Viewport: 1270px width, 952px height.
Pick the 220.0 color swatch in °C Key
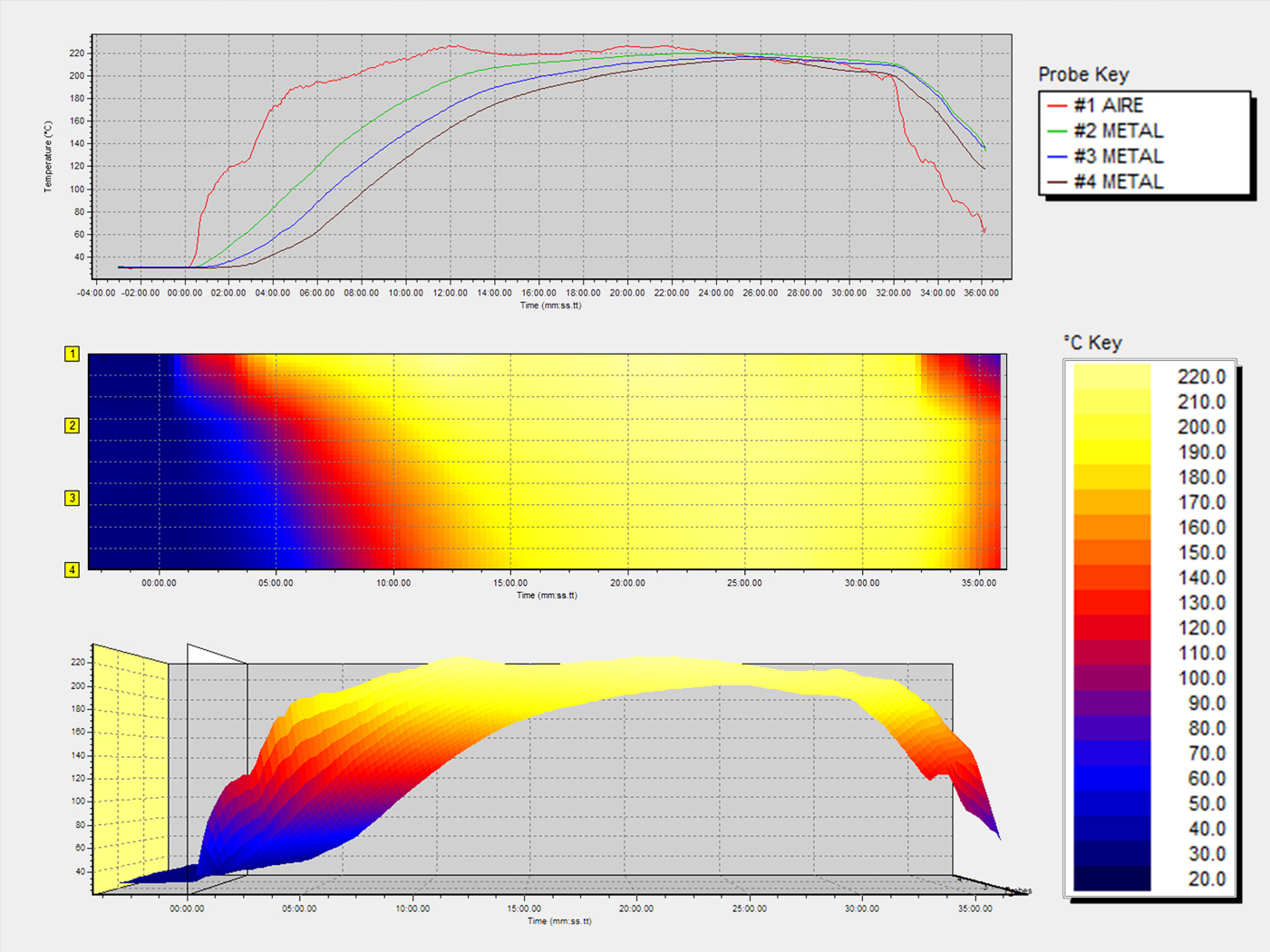1112,376
